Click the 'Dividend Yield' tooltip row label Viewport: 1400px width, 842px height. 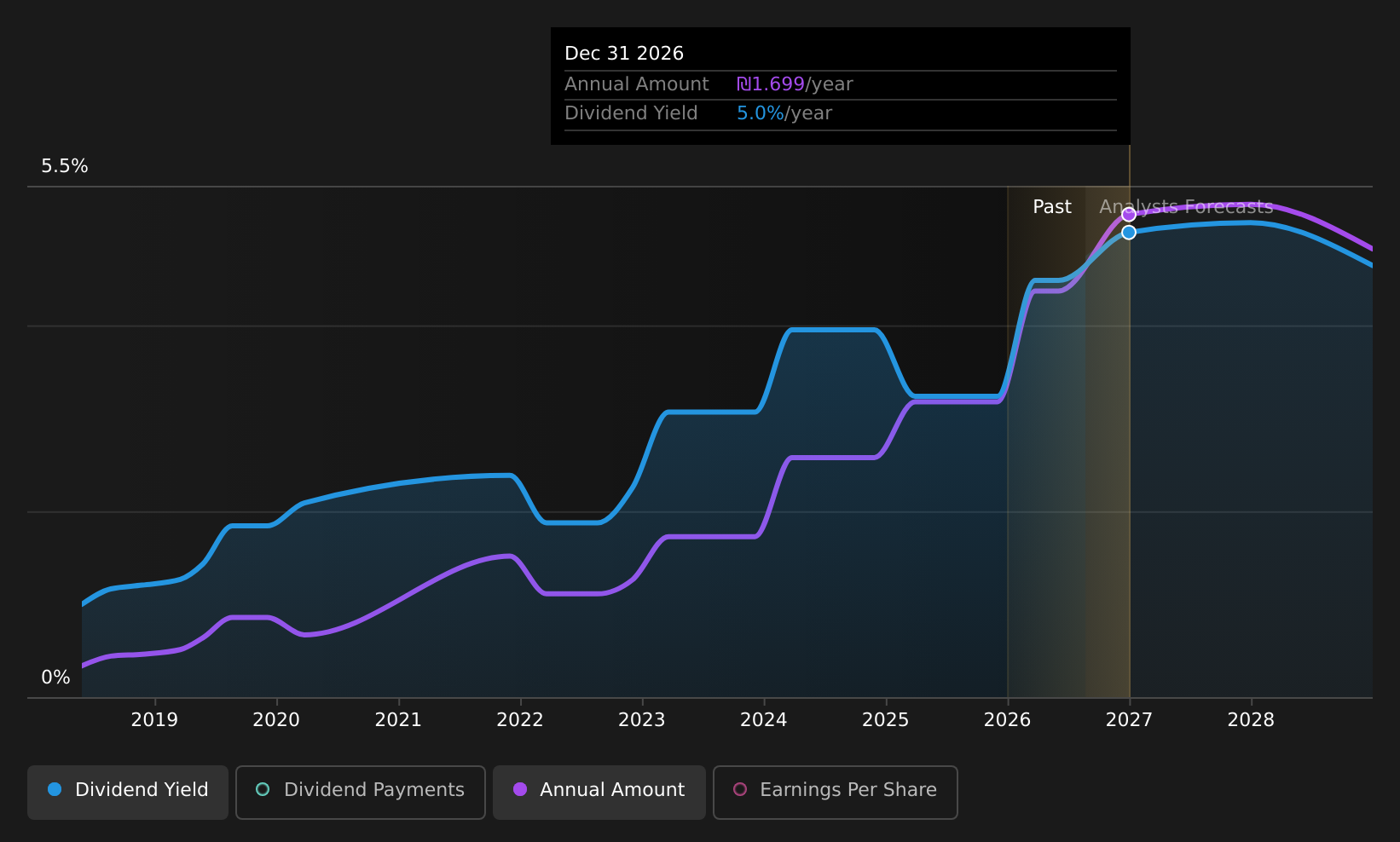[x=631, y=113]
